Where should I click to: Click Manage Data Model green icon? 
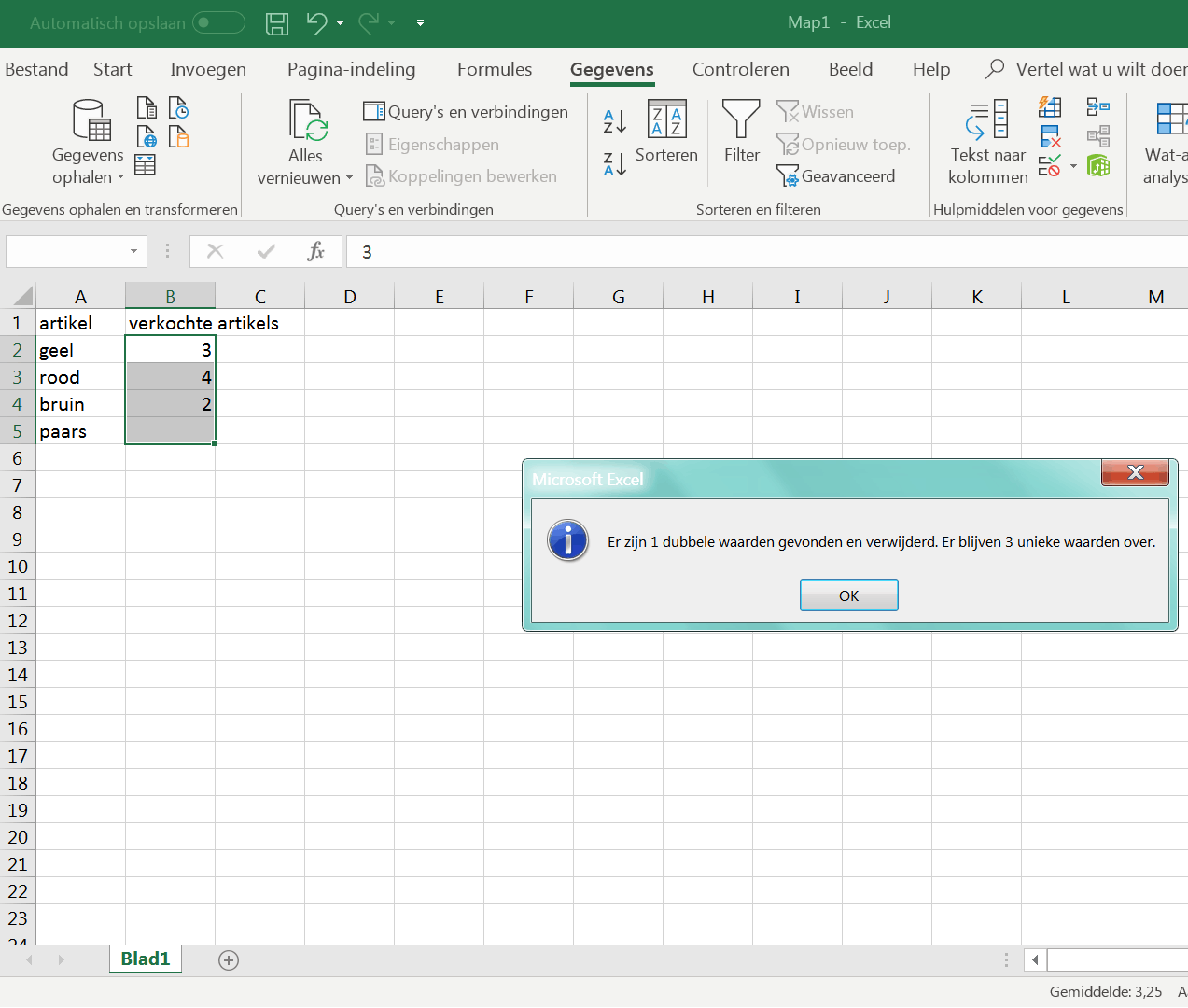pos(1098,166)
